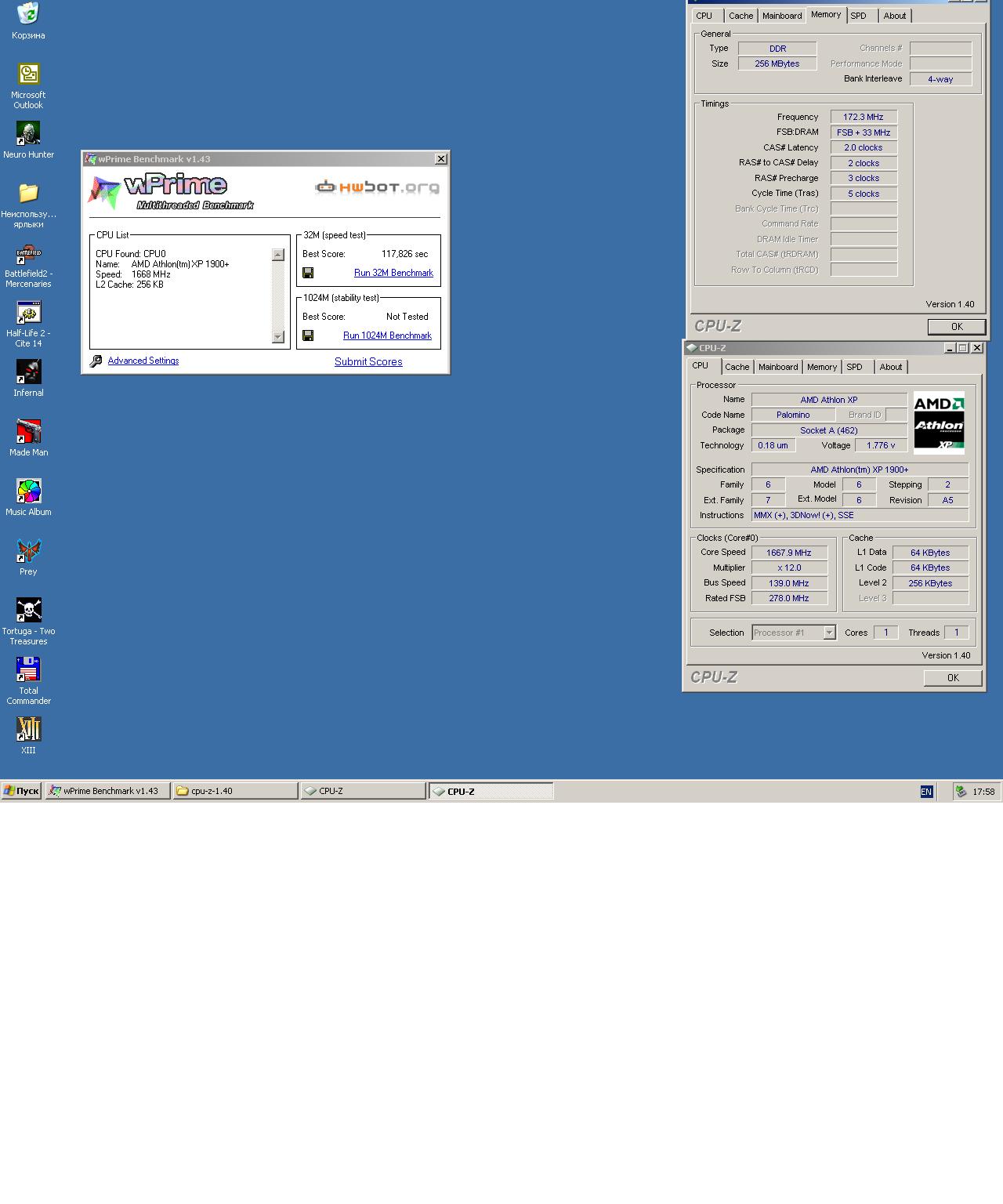
Task: Select the Microsoft Outlook desktop icon
Action: pyautogui.click(x=28, y=85)
